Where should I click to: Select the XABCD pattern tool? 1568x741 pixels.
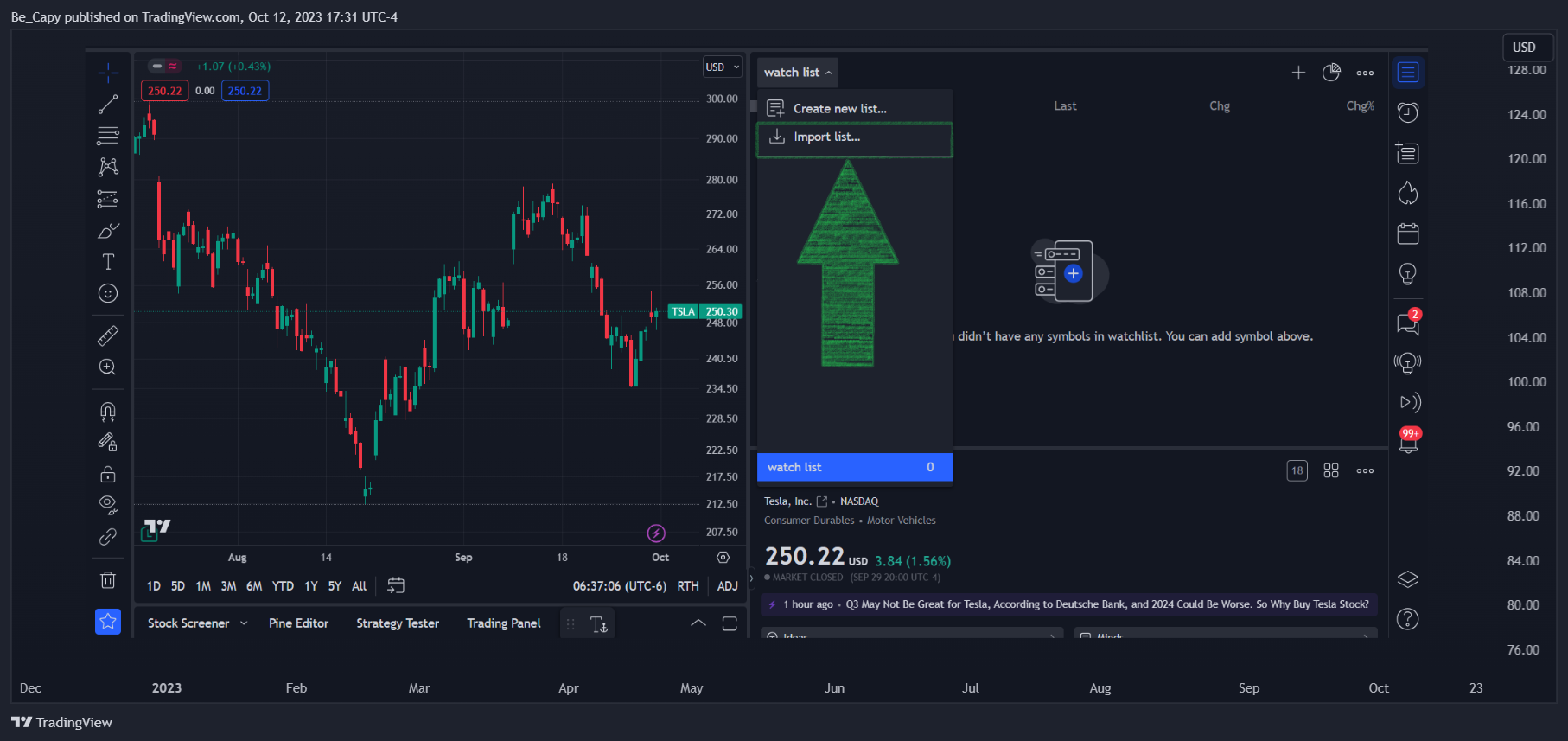pyautogui.click(x=108, y=167)
